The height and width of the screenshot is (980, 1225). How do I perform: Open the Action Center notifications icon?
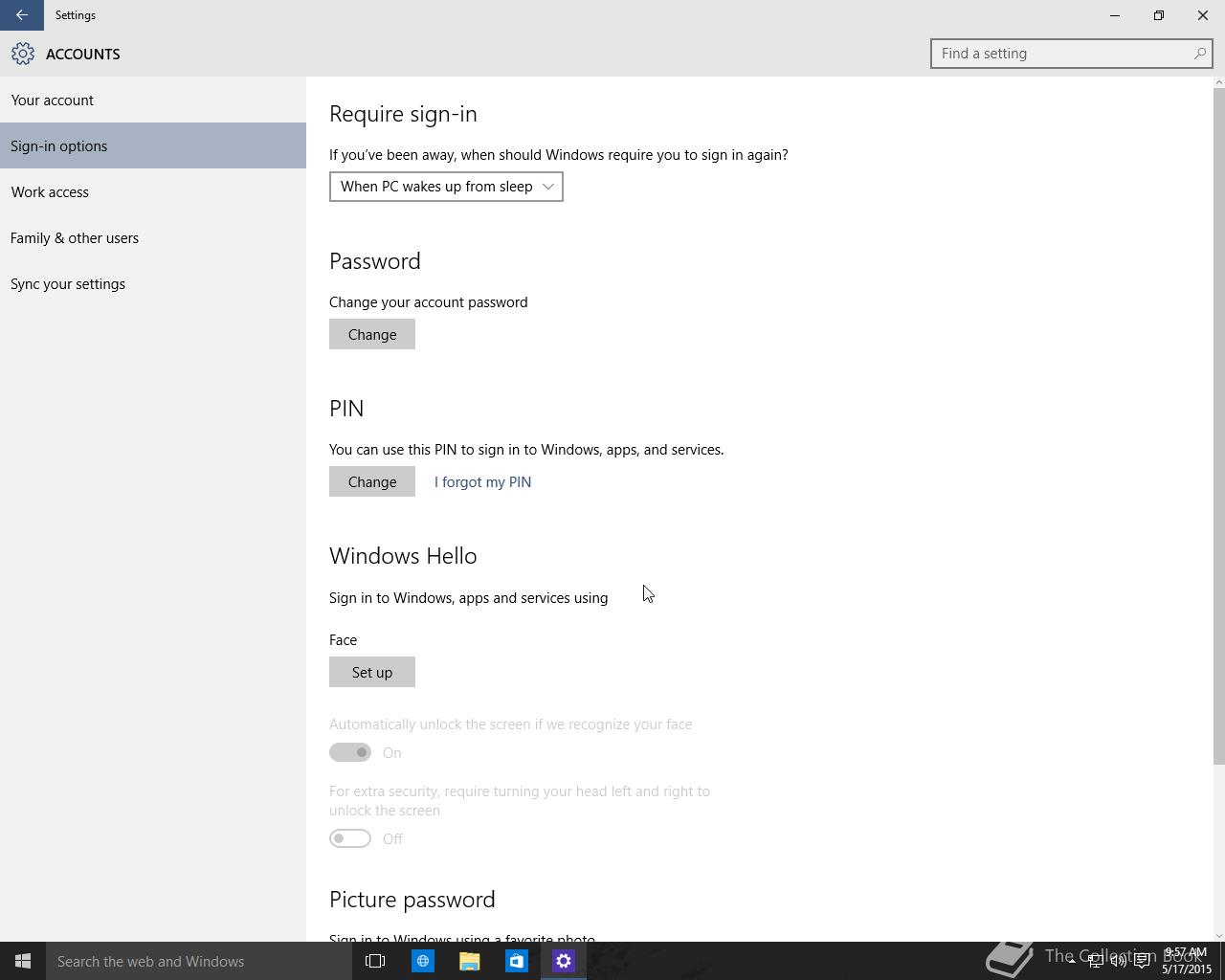click(x=1142, y=961)
